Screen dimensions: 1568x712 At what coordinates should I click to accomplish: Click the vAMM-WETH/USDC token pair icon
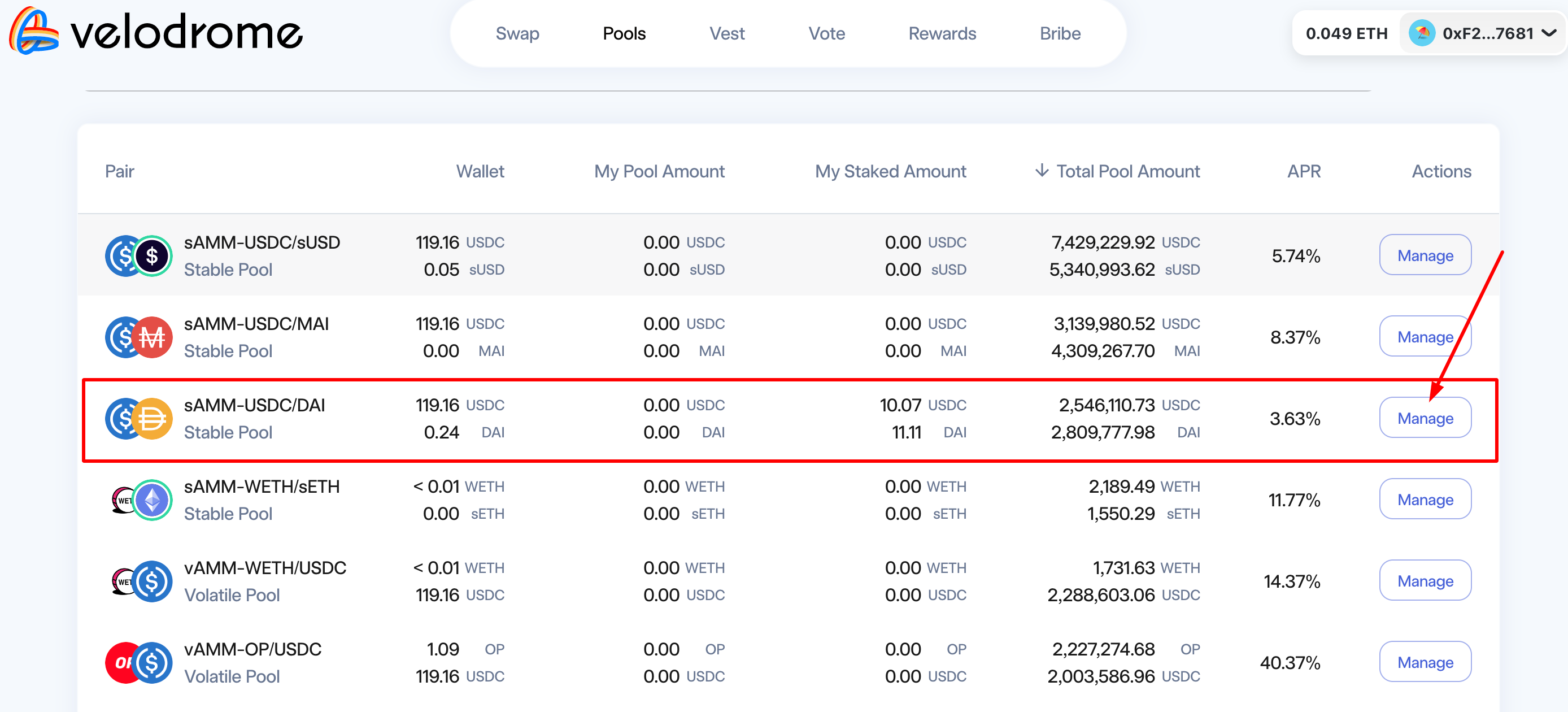click(x=141, y=581)
